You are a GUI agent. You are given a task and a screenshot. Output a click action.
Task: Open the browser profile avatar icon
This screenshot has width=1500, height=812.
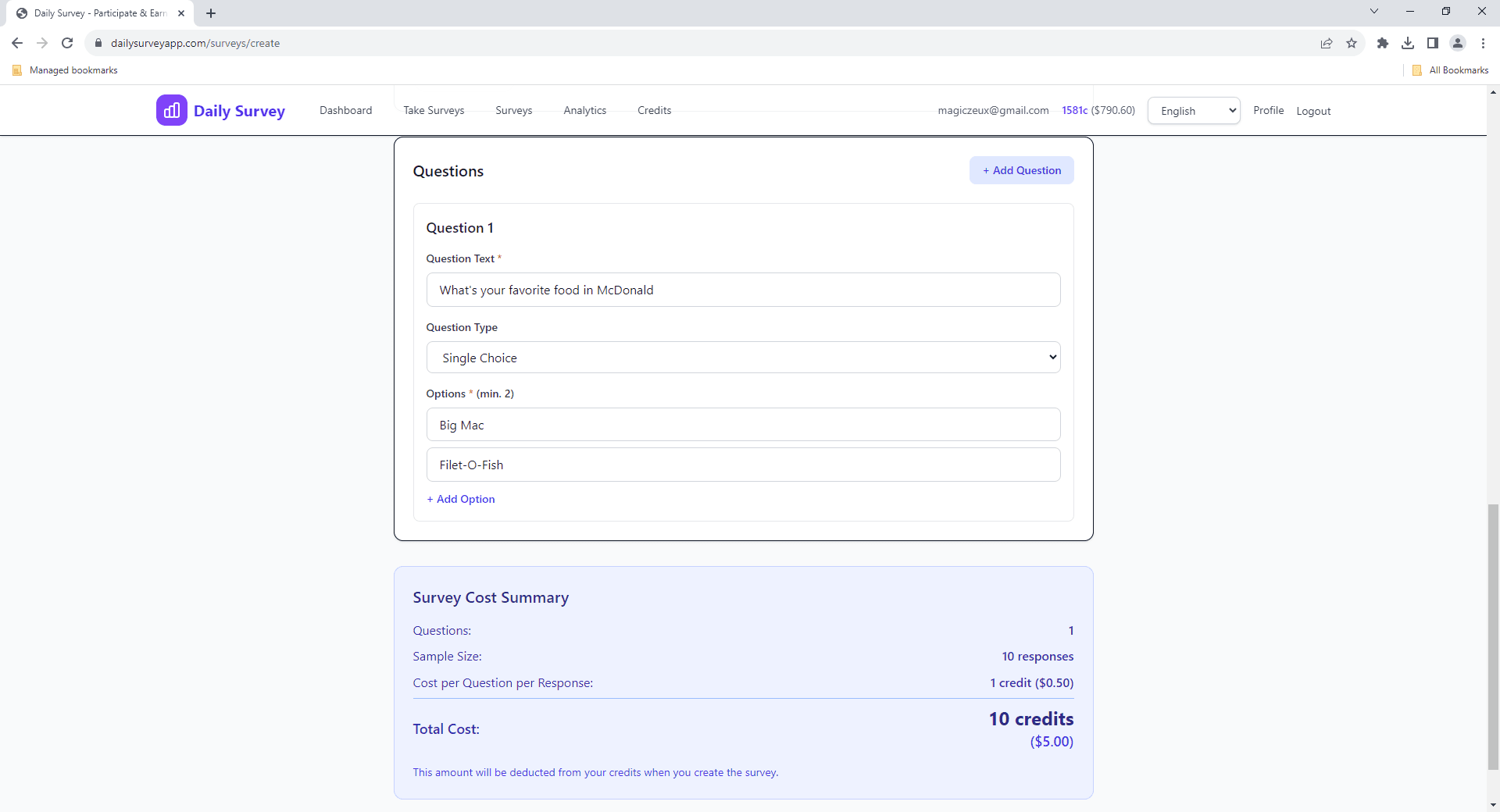coord(1458,43)
